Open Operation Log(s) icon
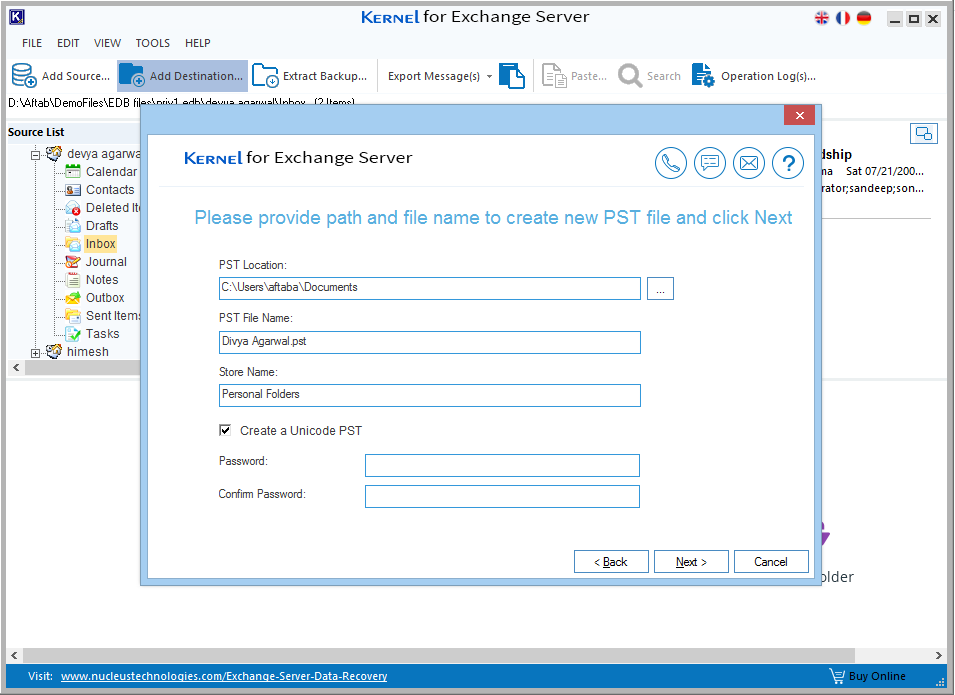 703,76
